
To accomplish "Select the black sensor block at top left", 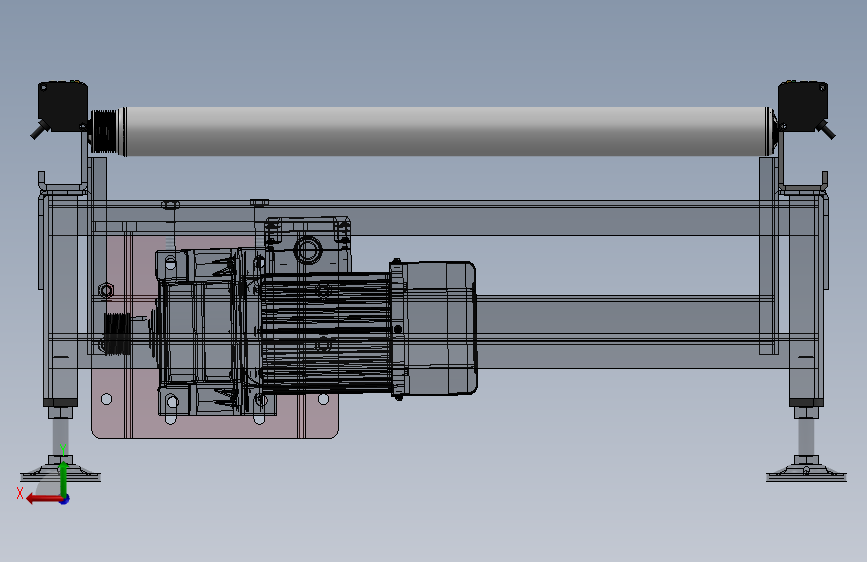I will 62,107.
